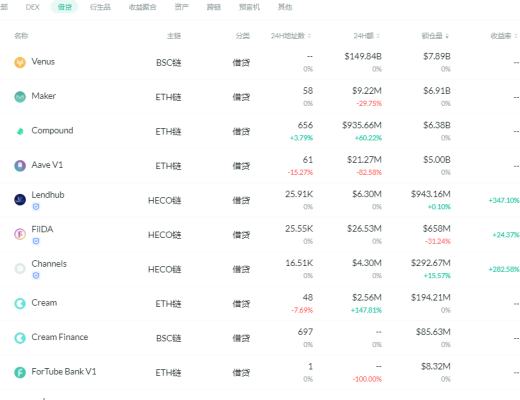Click the Channels project logo
Screen dimensions: 520x400
(x=20, y=268)
